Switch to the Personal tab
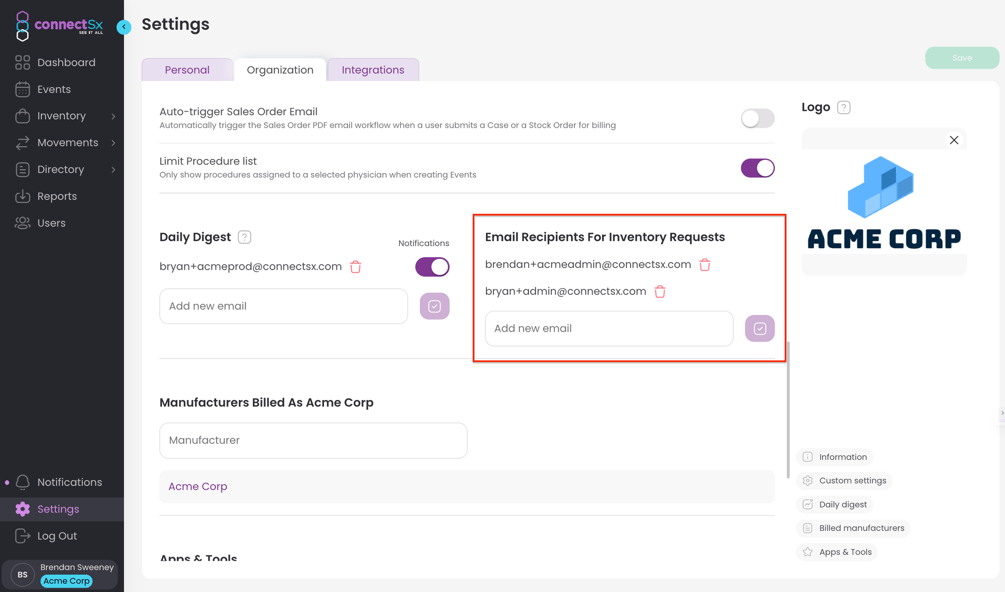Viewport: 1005px width, 592px height. 187,69
